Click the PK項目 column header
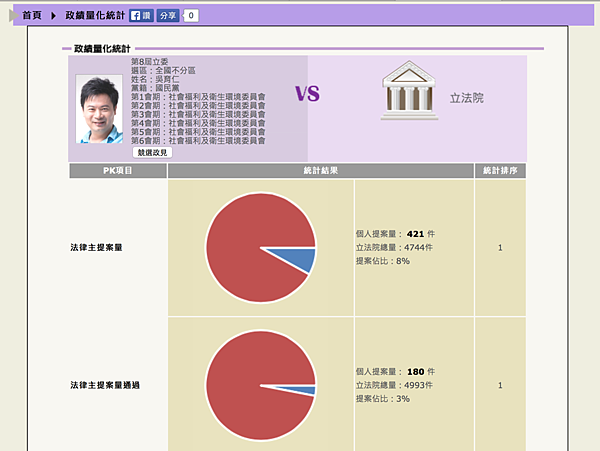Image resolution: width=600 pixels, height=451 pixels. (x=118, y=171)
